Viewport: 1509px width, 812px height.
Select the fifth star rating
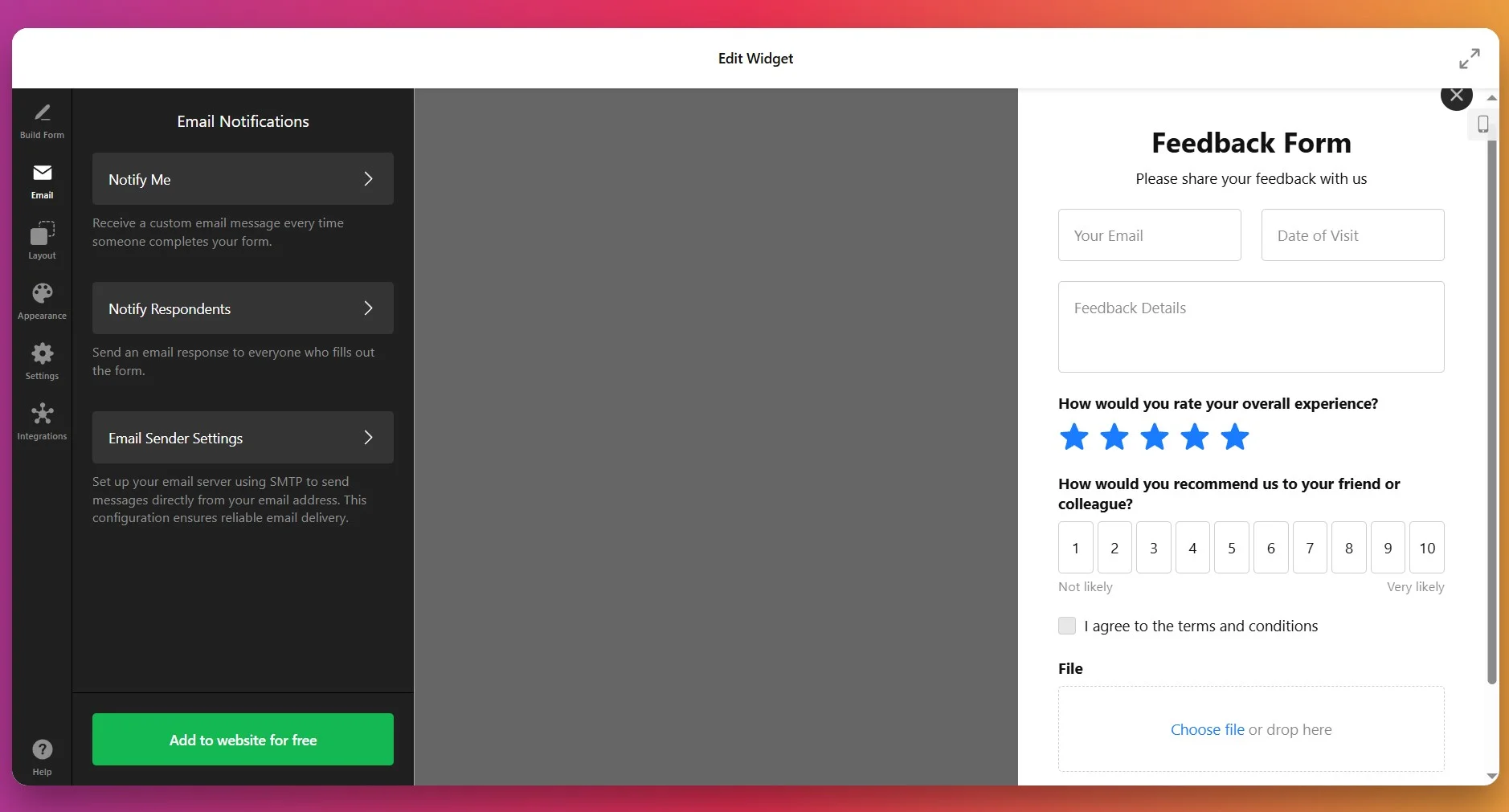point(1233,437)
